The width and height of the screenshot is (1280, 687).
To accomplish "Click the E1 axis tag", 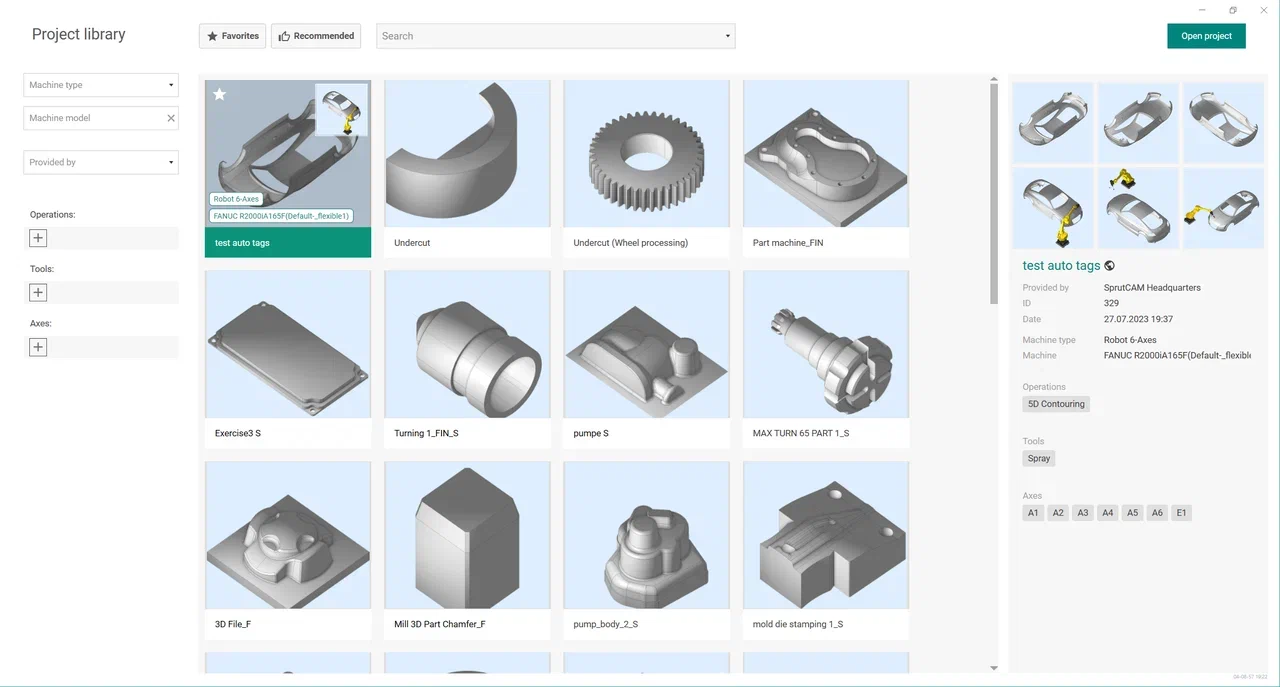I will click(x=1181, y=513).
